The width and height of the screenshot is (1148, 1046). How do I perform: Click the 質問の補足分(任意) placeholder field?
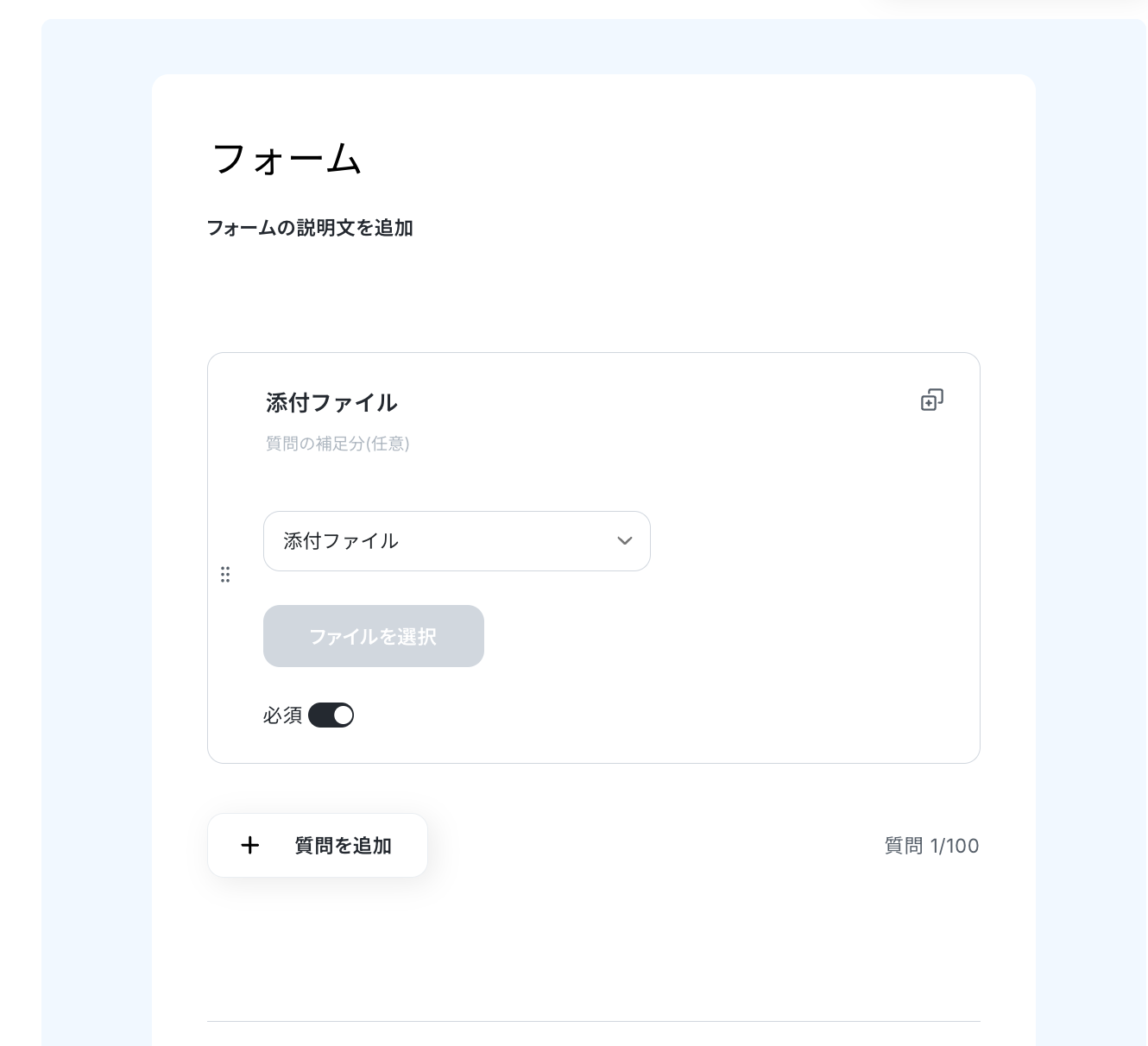click(x=337, y=444)
